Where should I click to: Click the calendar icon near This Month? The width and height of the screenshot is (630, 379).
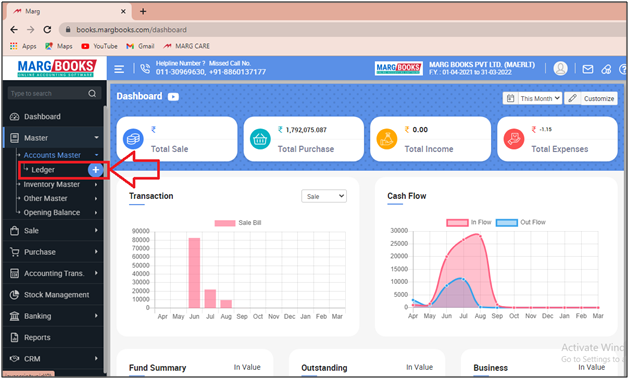pos(510,98)
